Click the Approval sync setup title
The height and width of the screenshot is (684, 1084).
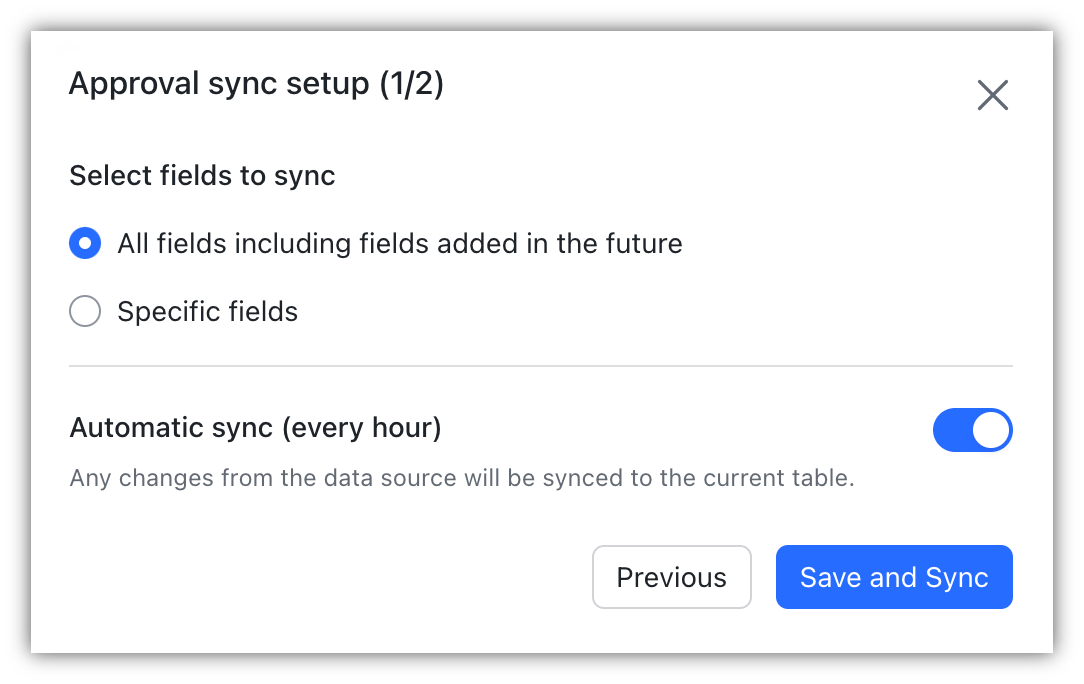pyautogui.click(x=256, y=83)
